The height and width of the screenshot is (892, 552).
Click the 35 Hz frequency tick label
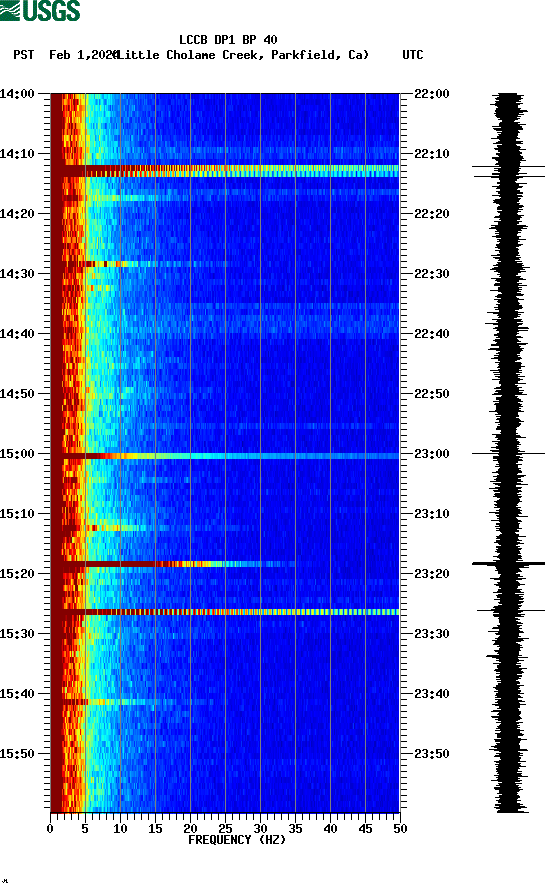click(x=295, y=829)
